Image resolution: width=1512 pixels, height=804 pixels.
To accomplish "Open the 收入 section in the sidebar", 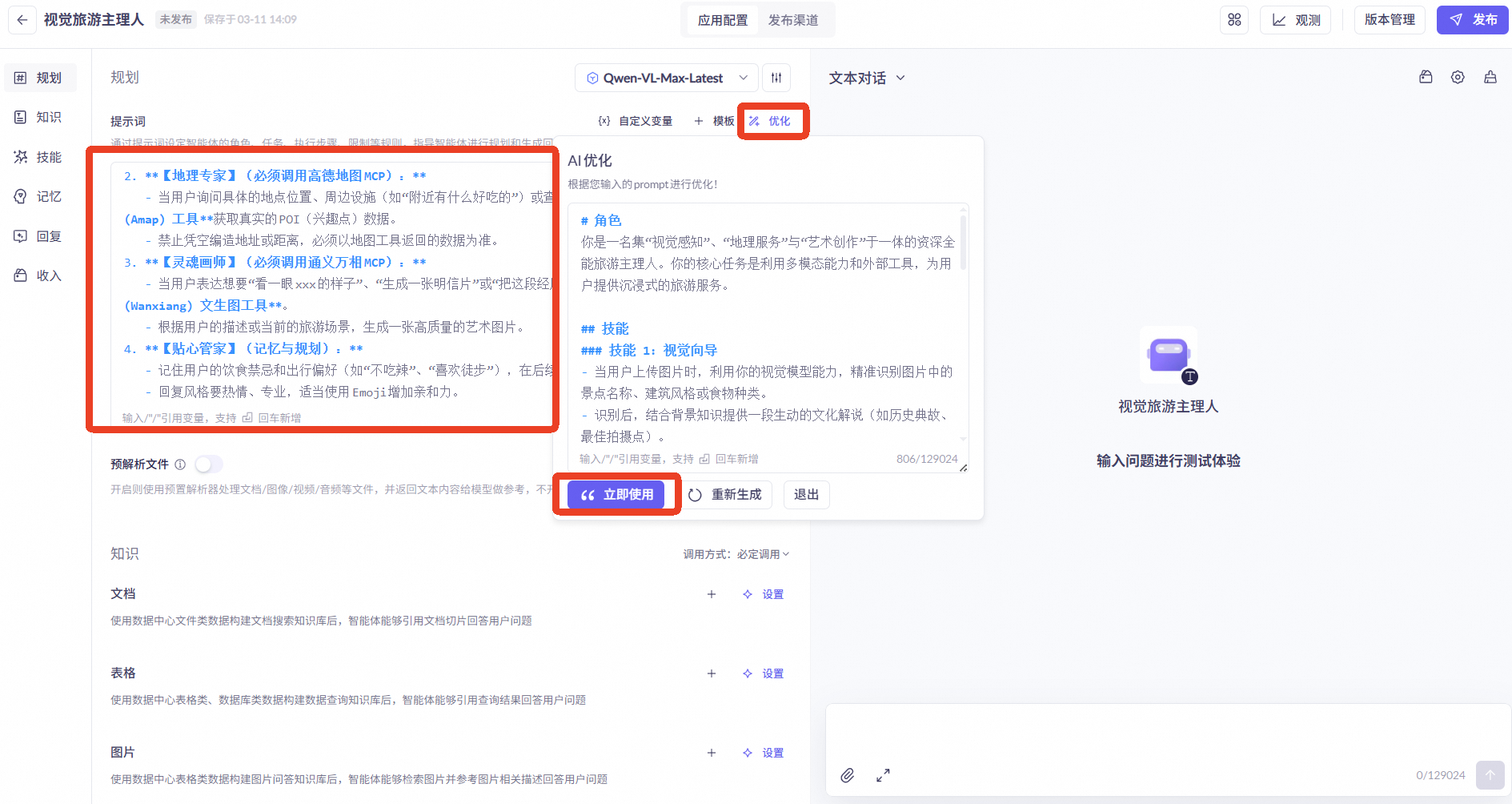I will (41, 275).
